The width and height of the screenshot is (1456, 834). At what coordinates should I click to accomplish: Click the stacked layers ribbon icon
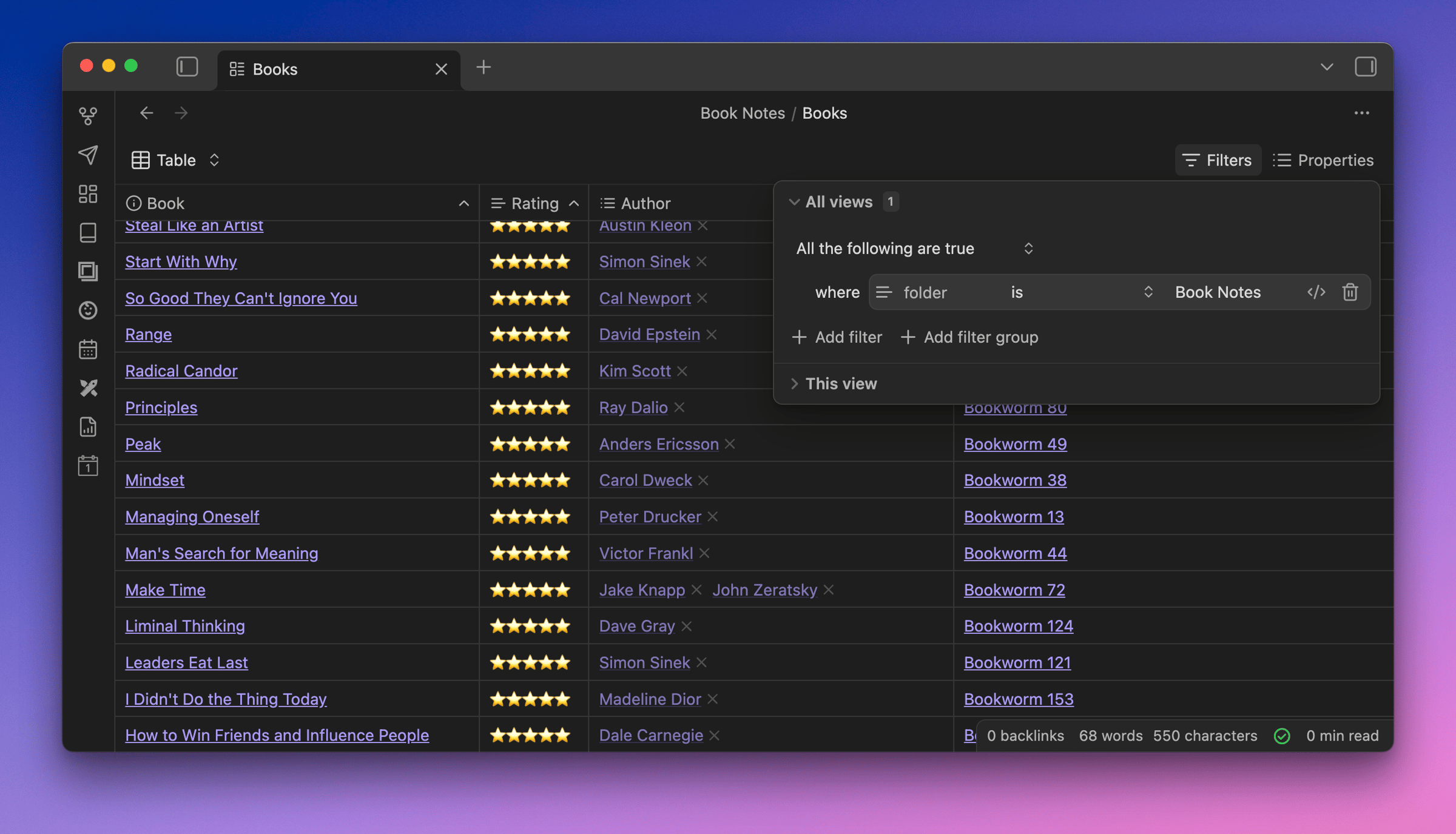coord(88,271)
